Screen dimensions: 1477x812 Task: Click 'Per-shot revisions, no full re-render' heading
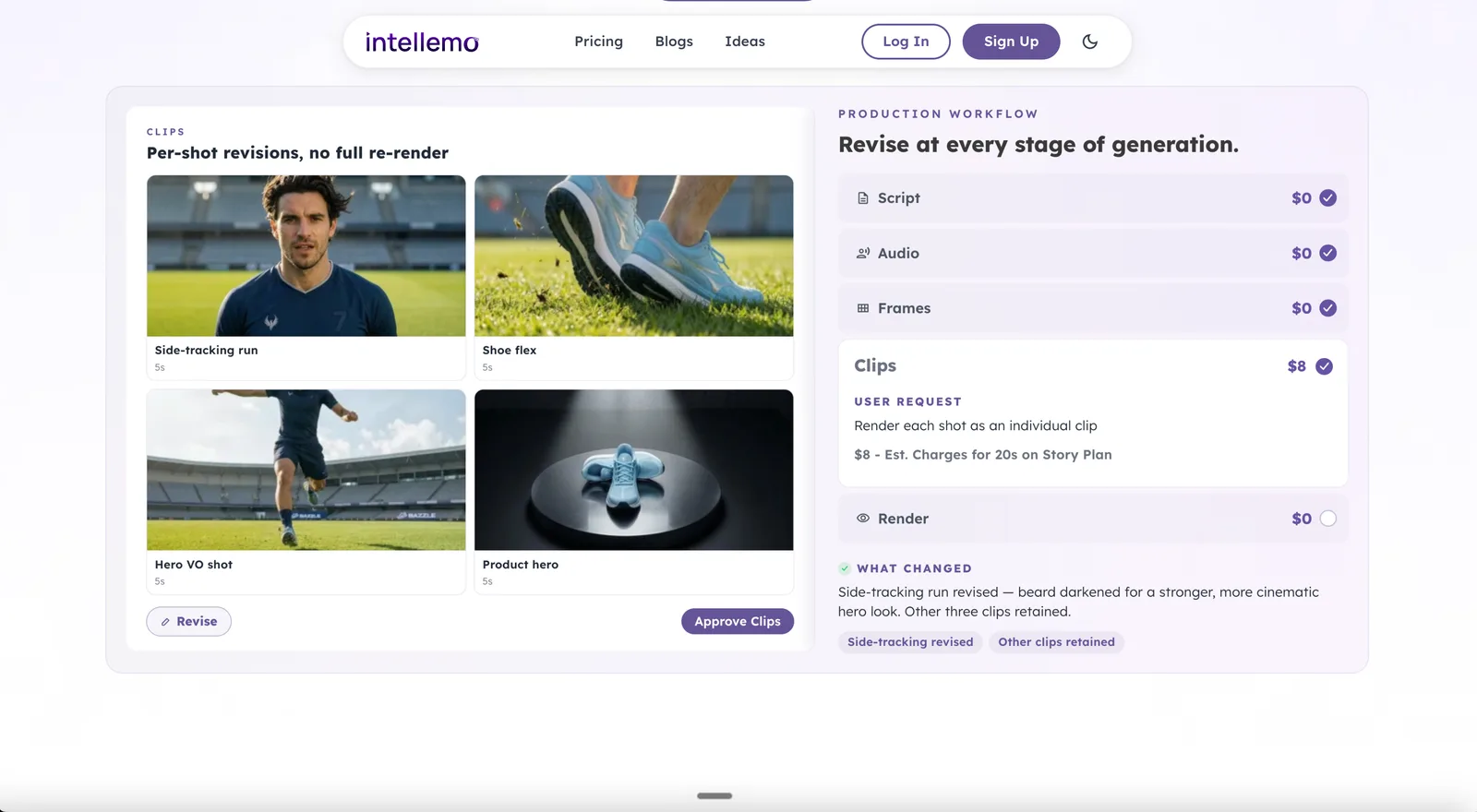tap(297, 153)
